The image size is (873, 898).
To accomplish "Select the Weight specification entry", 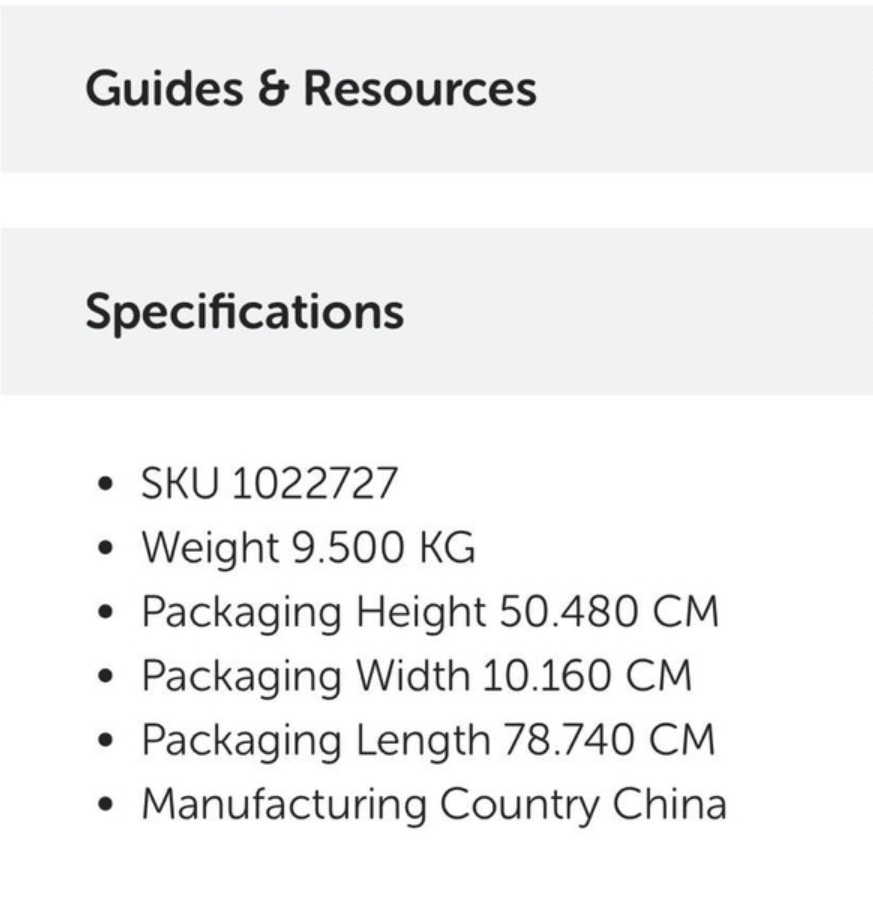I will tap(308, 548).
